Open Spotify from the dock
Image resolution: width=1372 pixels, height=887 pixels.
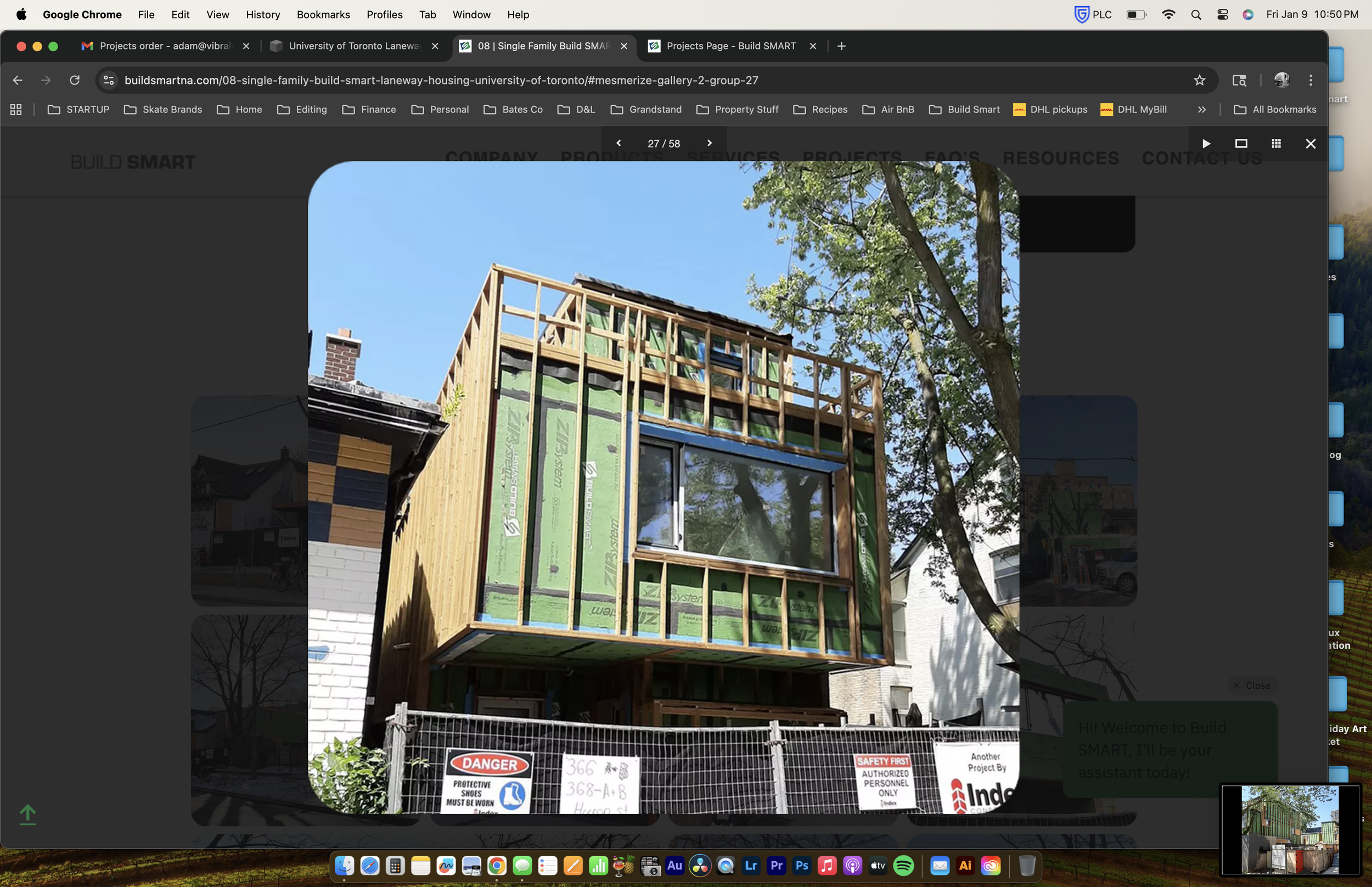(x=903, y=866)
